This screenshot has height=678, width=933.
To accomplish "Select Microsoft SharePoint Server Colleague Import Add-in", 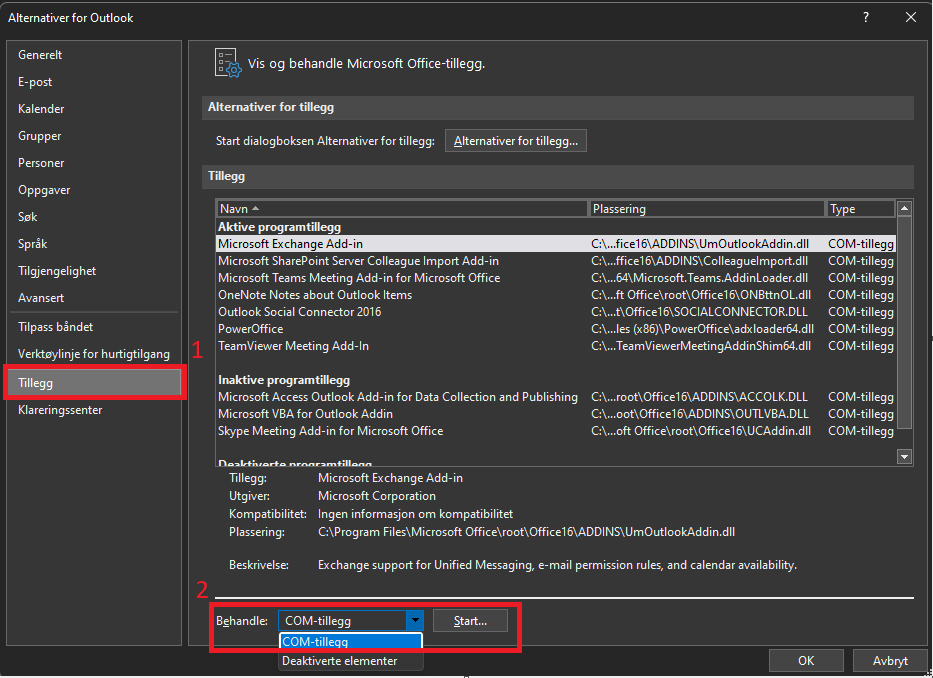I will 556,261.
